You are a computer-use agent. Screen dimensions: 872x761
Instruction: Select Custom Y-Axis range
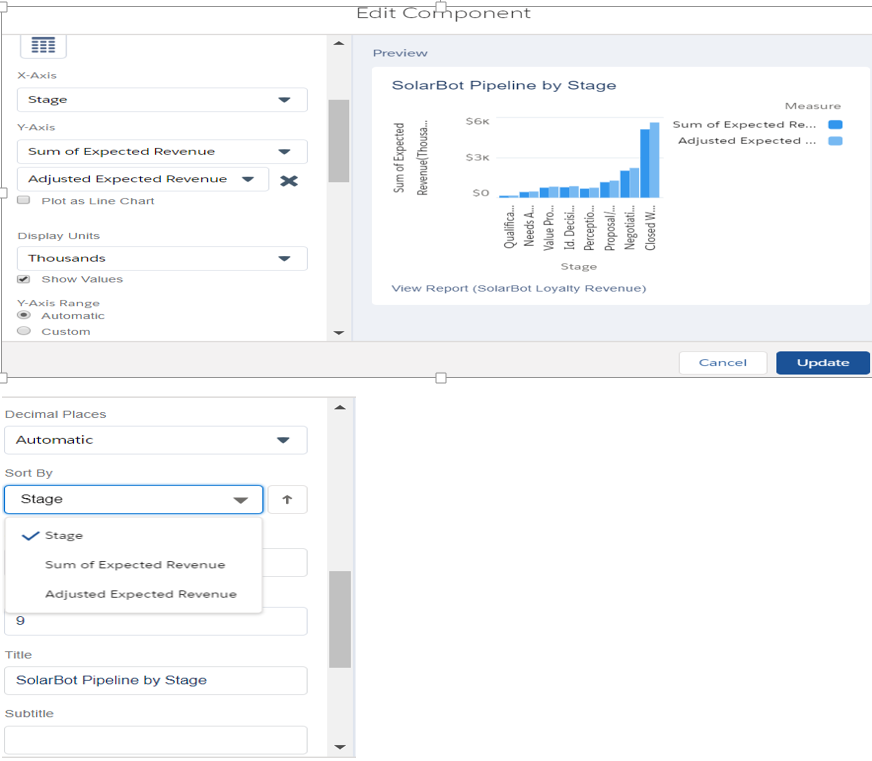(24, 331)
